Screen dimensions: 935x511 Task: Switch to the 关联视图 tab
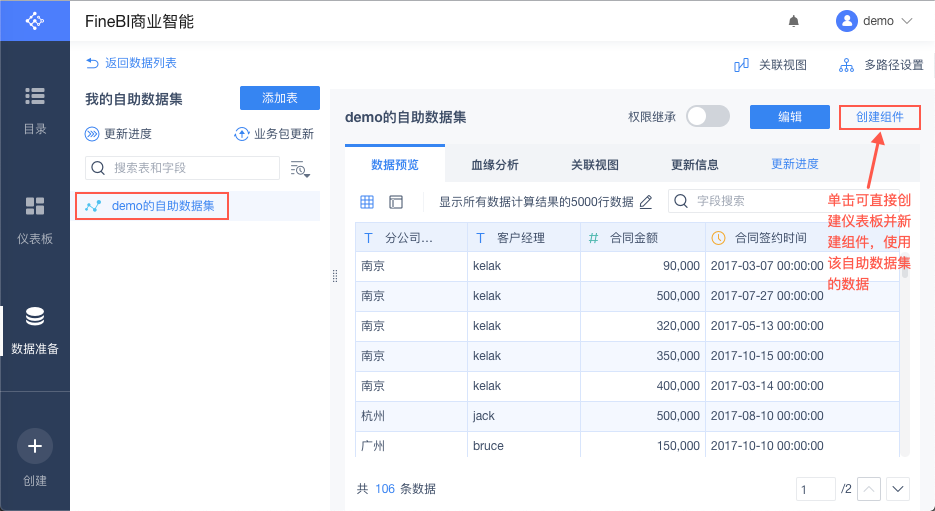click(x=595, y=165)
